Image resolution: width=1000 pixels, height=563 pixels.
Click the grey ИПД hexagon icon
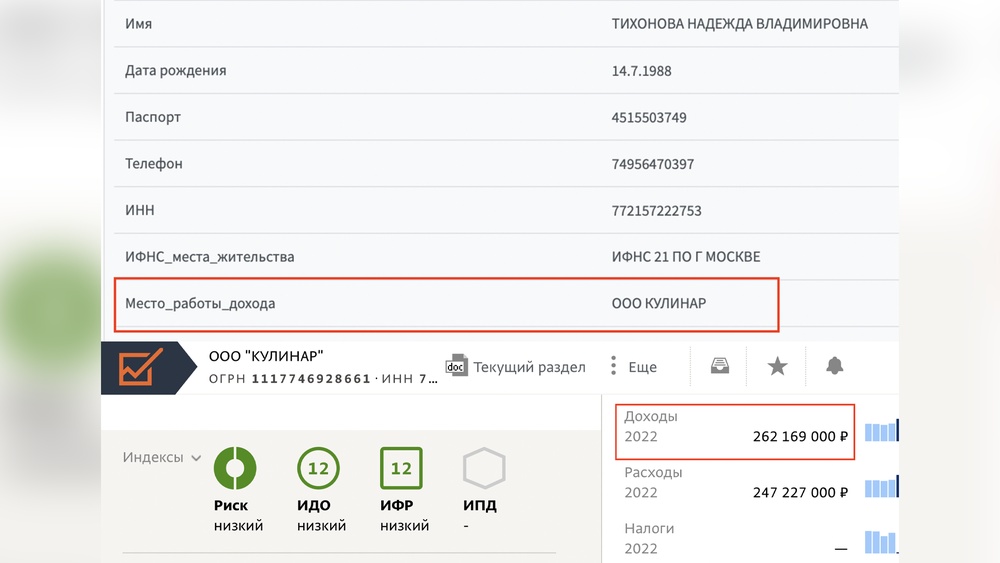click(484, 468)
